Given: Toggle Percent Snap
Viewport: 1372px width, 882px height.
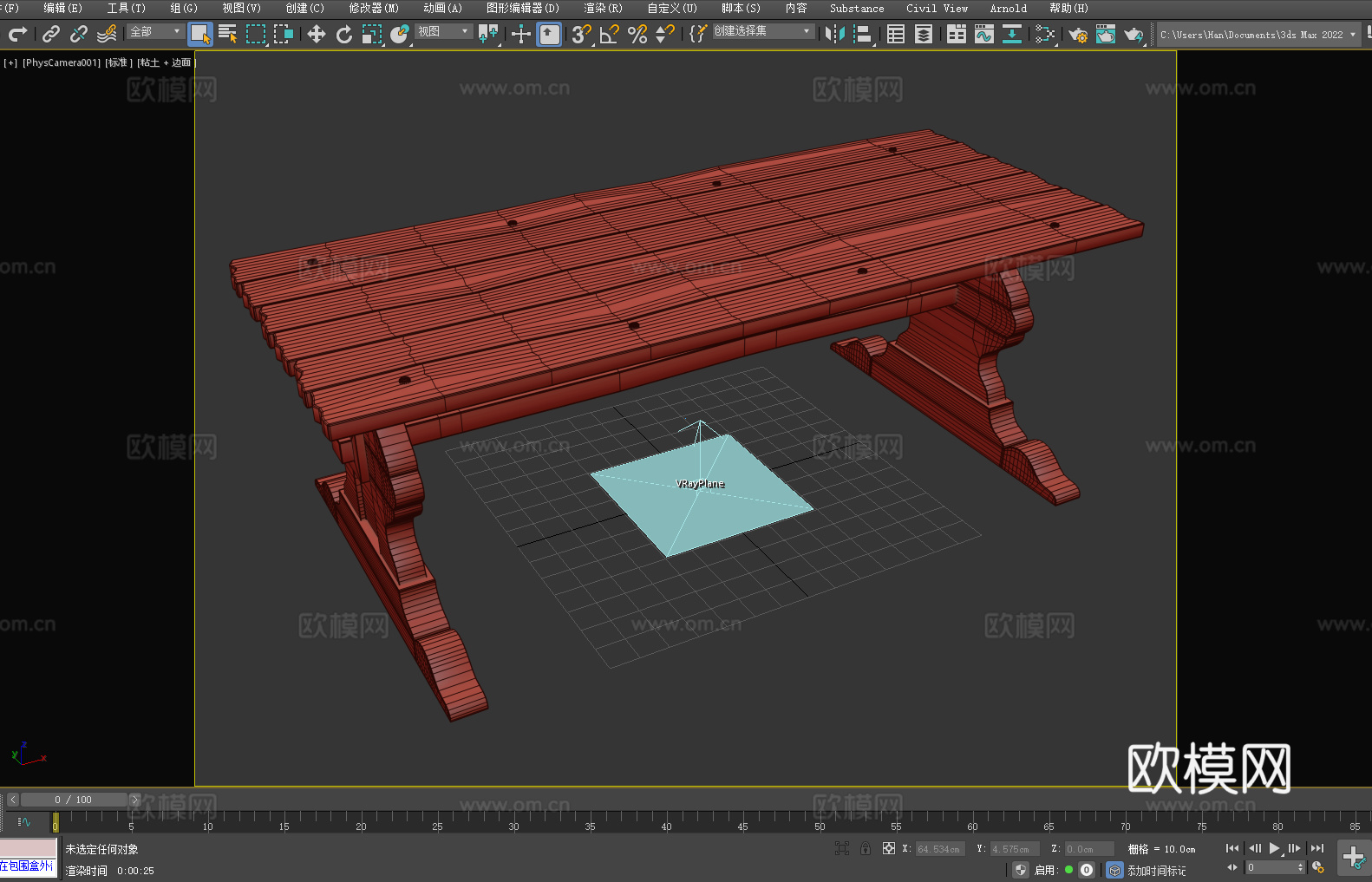Looking at the screenshot, I should (637, 34).
